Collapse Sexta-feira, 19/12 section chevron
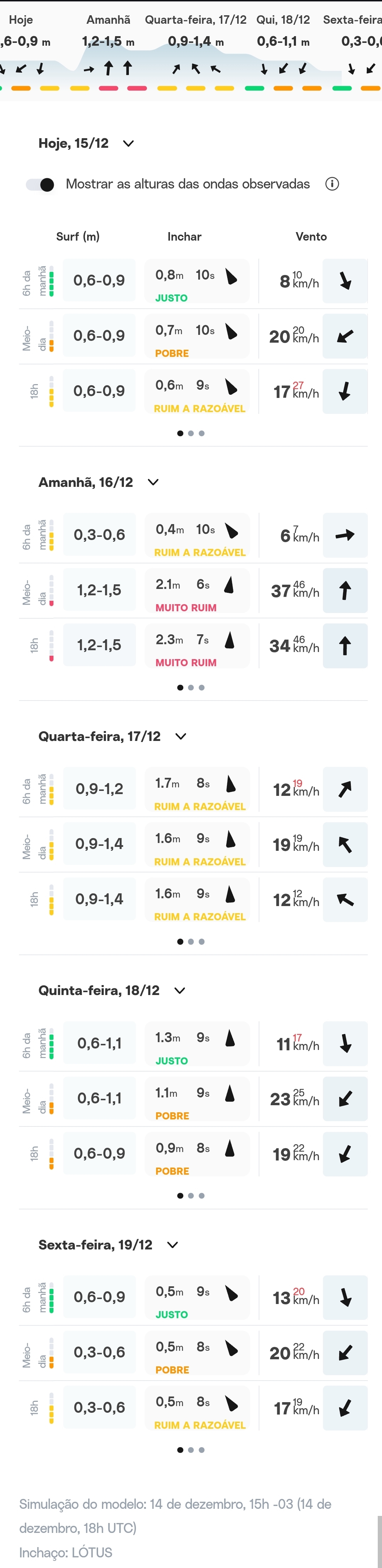The image size is (382, 1568). coord(173,1245)
